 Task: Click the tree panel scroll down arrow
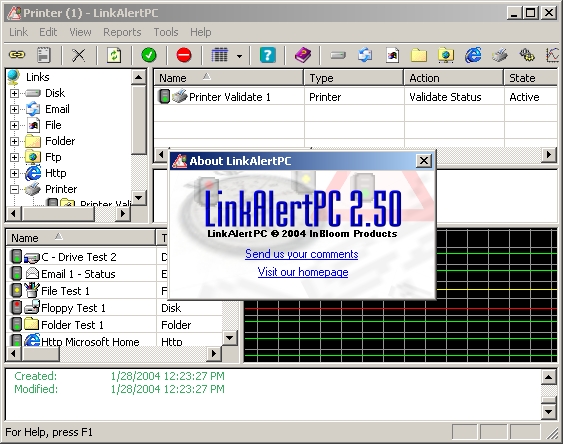(139, 198)
